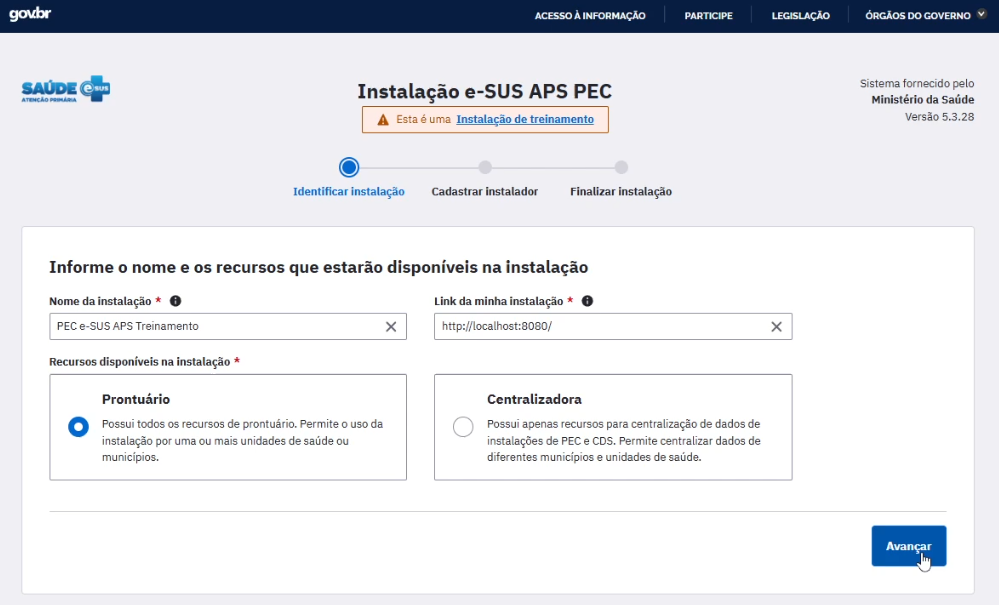Click the Finalizar instalação step label
999x605 pixels.
click(x=621, y=192)
